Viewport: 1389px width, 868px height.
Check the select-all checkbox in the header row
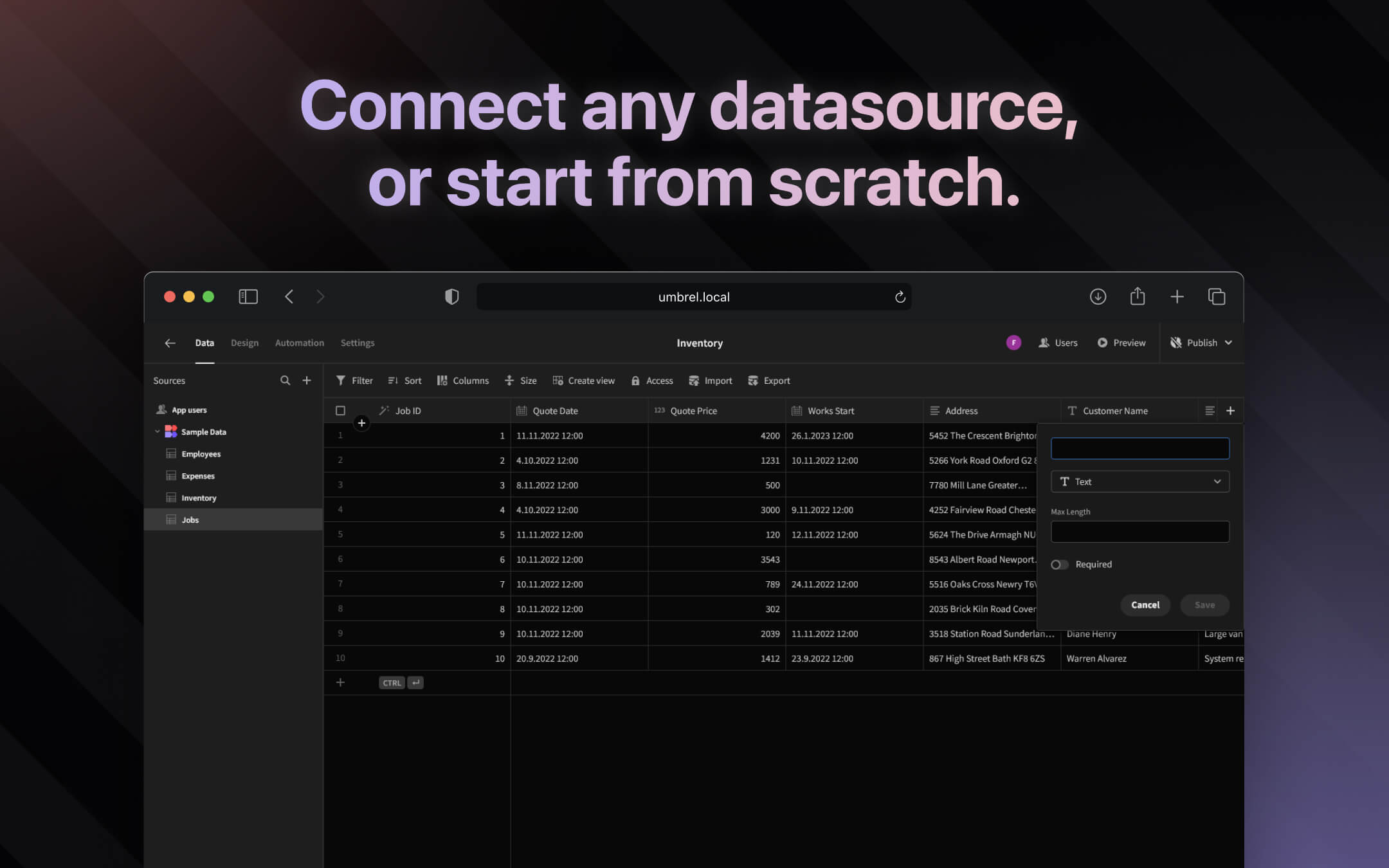point(340,410)
